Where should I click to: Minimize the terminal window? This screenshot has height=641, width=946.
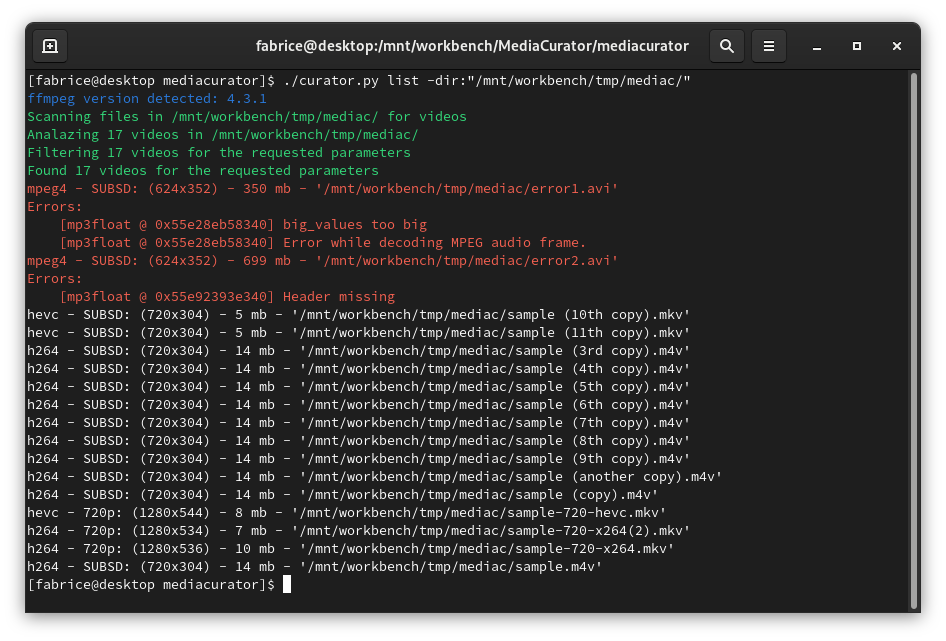tap(817, 46)
